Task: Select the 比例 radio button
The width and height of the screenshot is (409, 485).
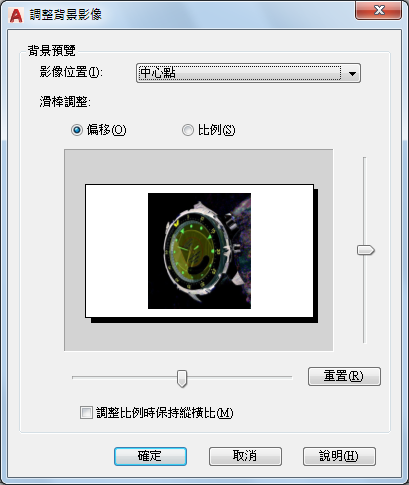Action: 188,130
